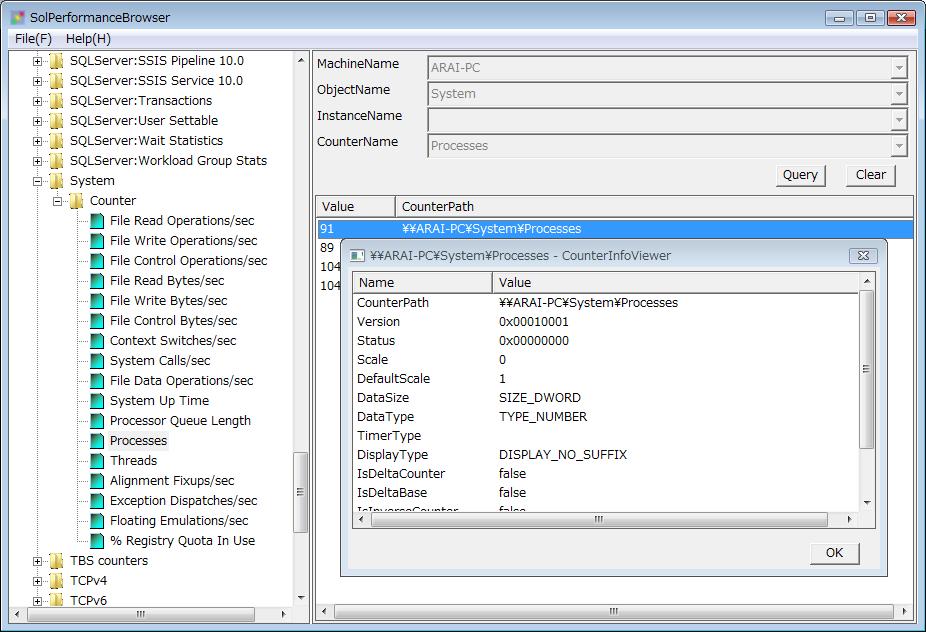Click the dialog scroll up arrow
Image resolution: width=926 pixels, height=632 pixels.
point(866,281)
